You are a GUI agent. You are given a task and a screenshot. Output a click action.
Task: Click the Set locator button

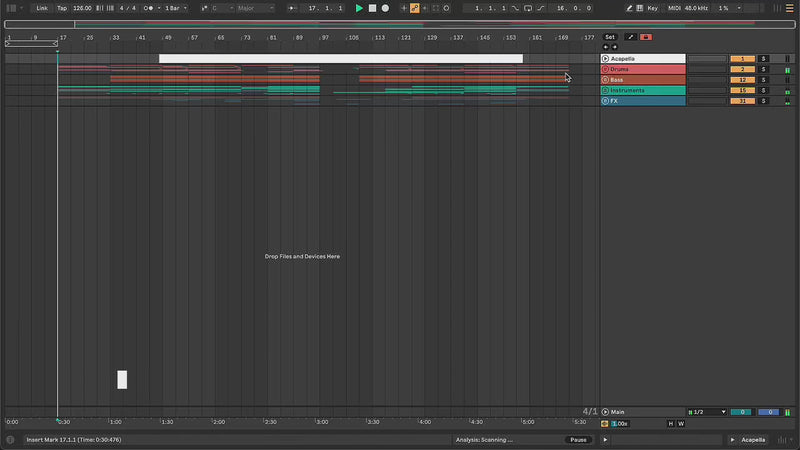click(x=609, y=37)
